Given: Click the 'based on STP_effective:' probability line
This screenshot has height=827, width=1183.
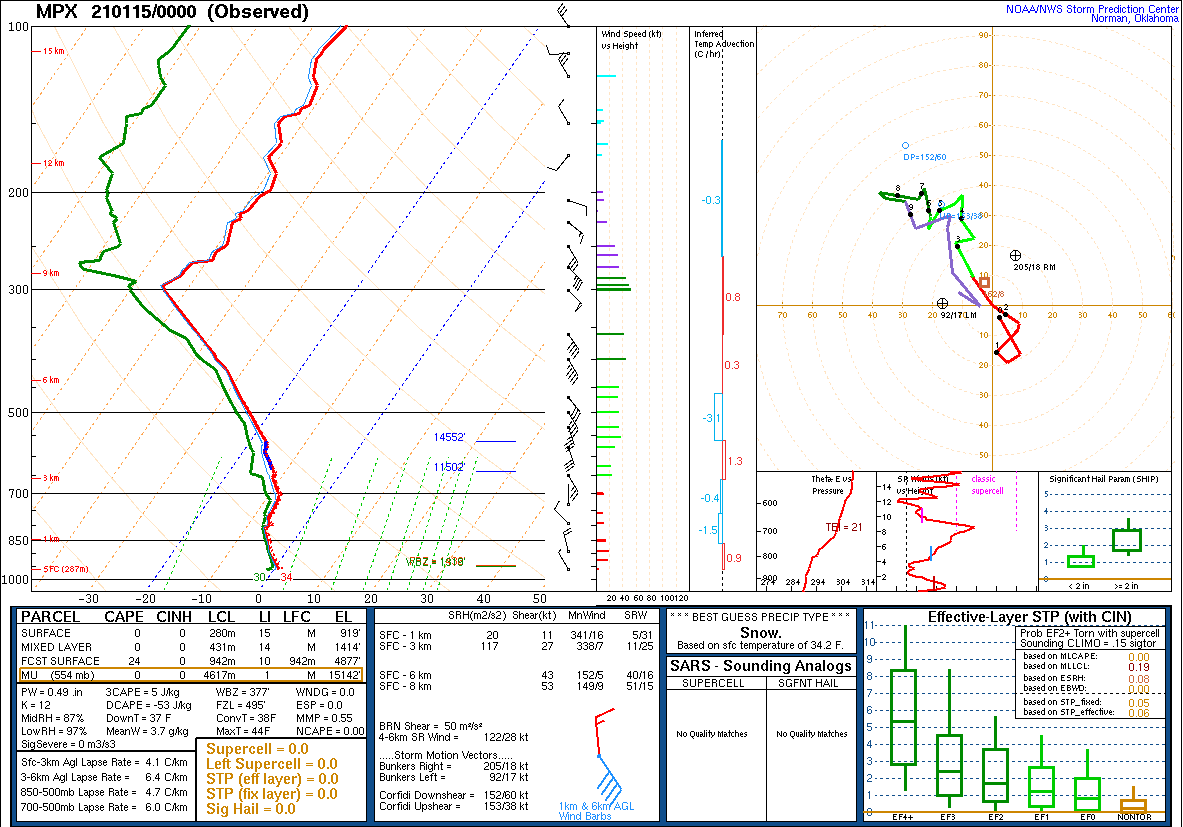Looking at the screenshot, I should (1086, 712).
